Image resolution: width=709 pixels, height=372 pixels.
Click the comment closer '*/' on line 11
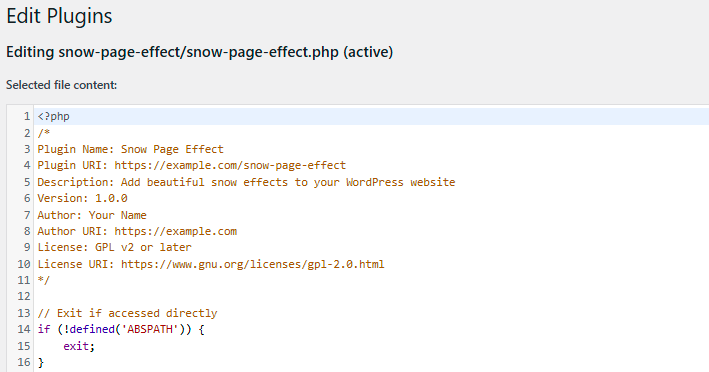click(x=44, y=280)
